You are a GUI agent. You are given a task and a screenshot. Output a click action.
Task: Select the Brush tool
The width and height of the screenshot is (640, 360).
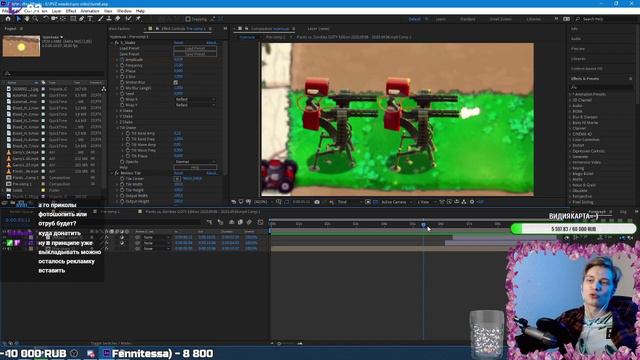(100, 19)
